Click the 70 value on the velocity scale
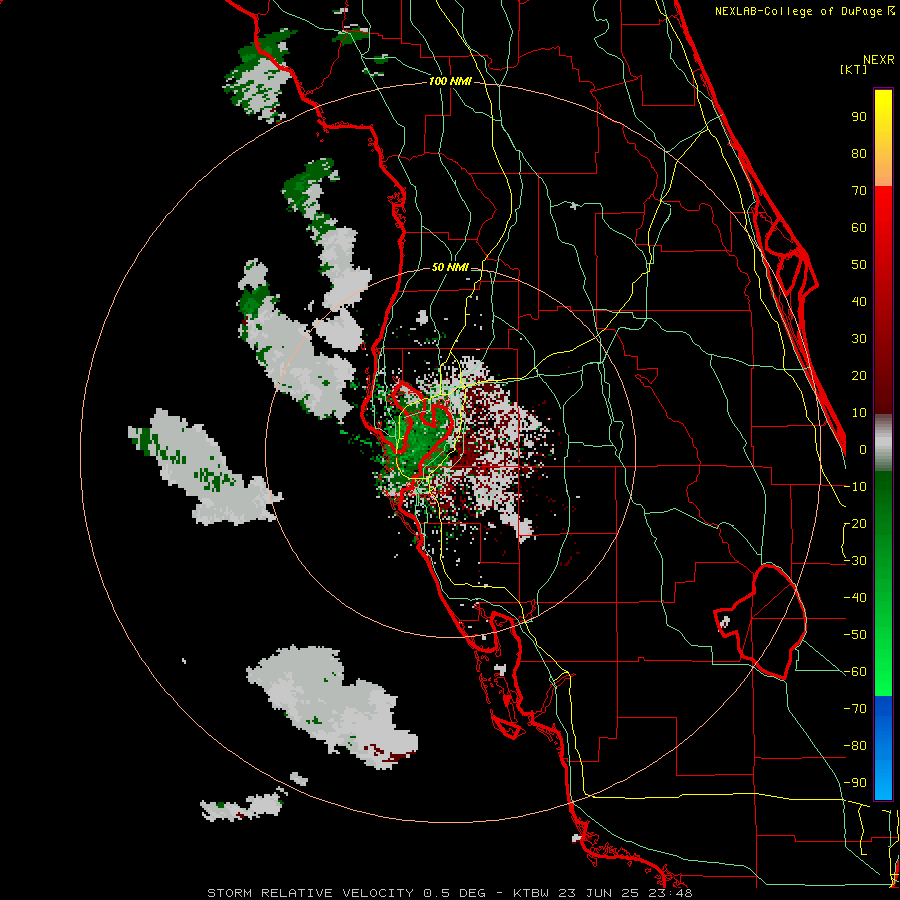This screenshot has height=900, width=900. (859, 191)
